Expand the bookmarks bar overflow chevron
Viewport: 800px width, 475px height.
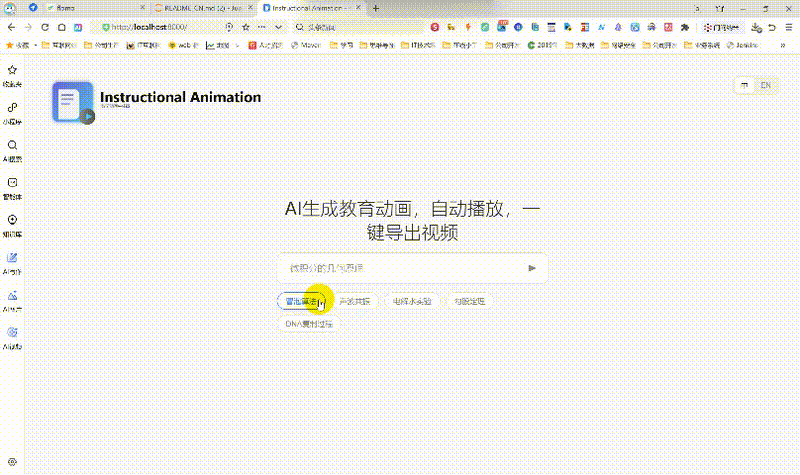coord(783,45)
